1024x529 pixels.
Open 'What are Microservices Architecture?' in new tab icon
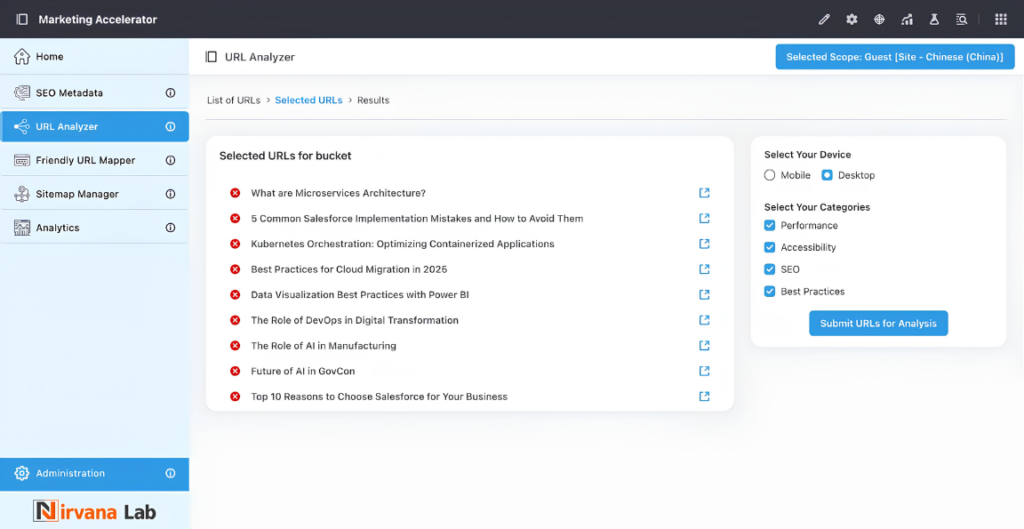[x=704, y=193]
